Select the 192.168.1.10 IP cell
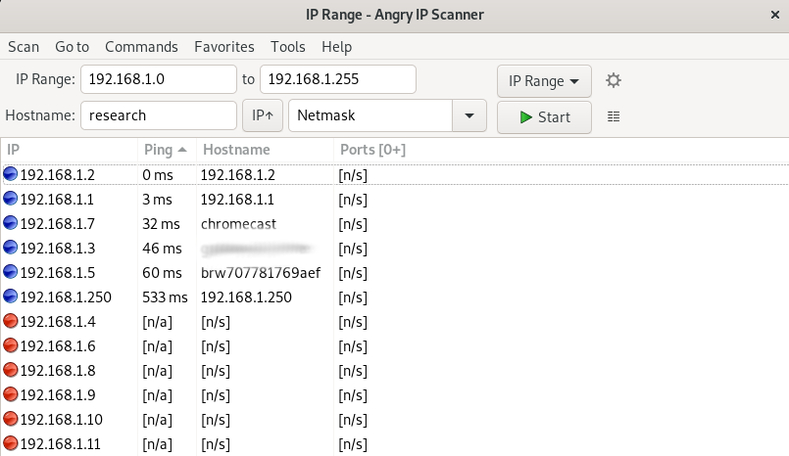The width and height of the screenshot is (789, 456). coord(61,419)
